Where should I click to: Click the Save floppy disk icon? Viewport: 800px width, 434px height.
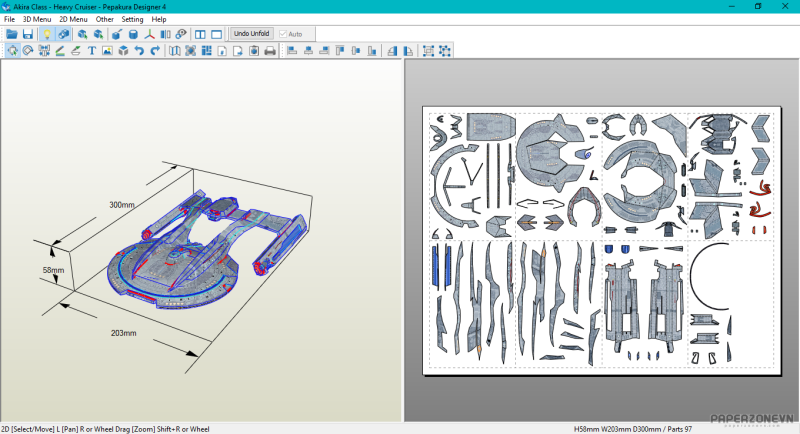point(28,34)
